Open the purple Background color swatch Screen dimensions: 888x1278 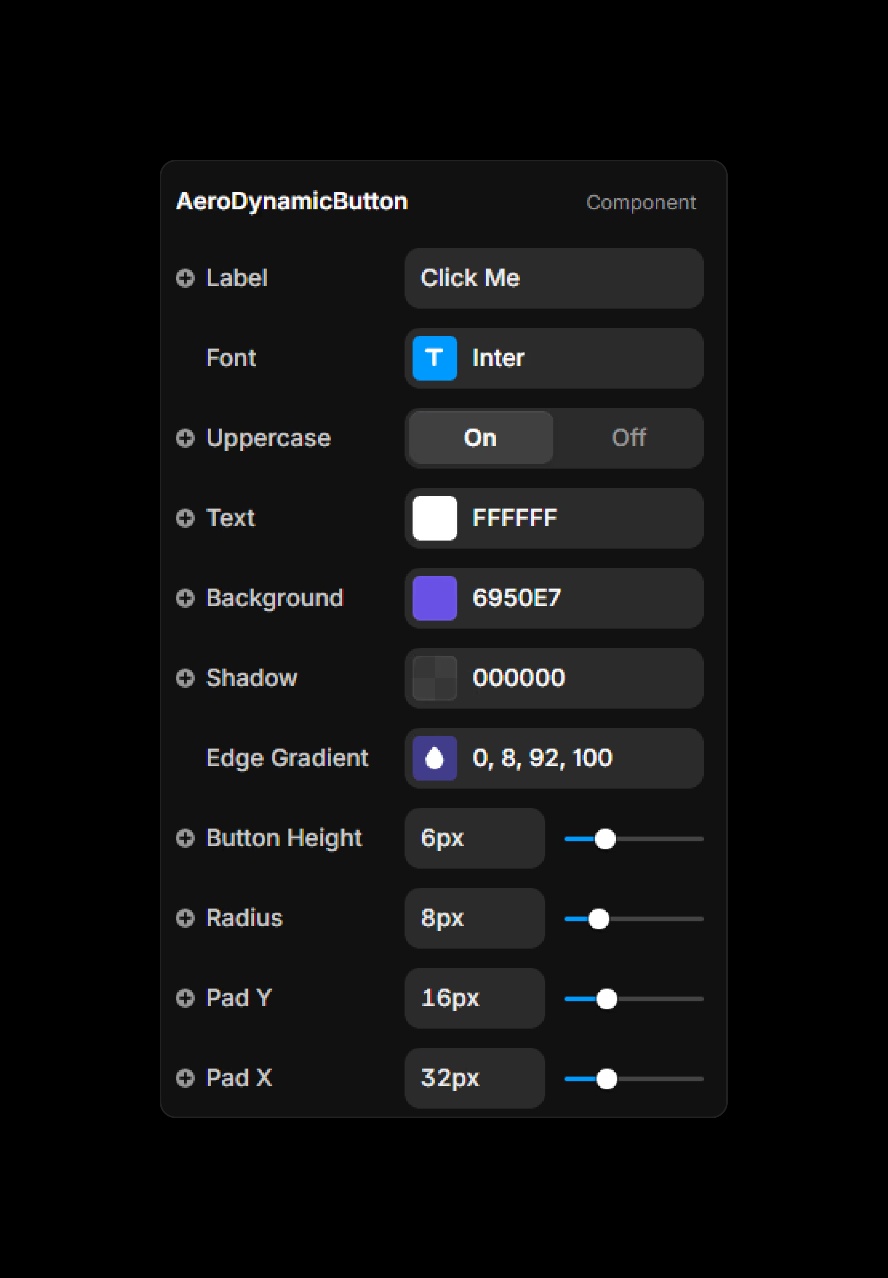(435, 598)
